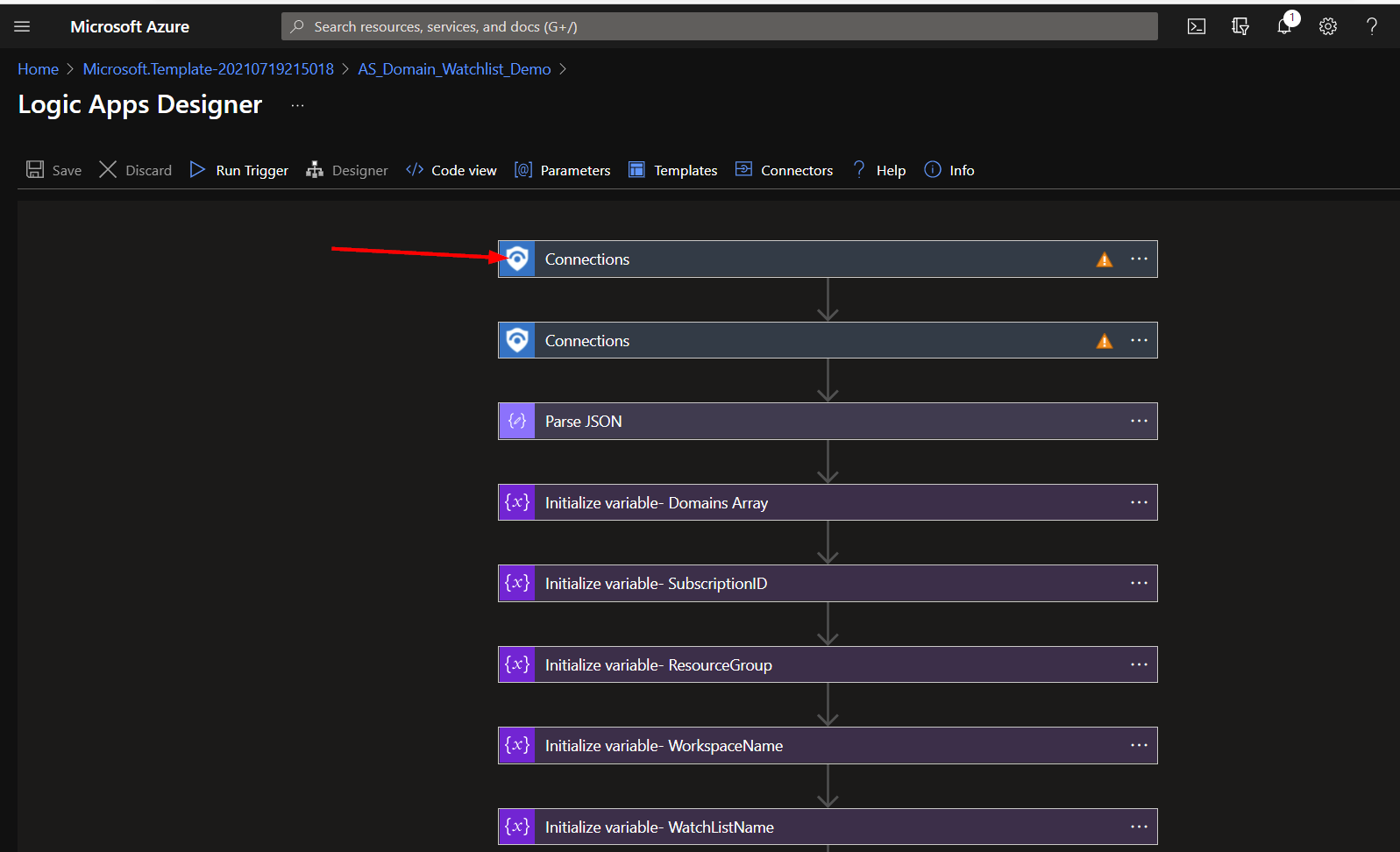
Task: Click the toolbar Help question icon
Action: coord(859,169)
